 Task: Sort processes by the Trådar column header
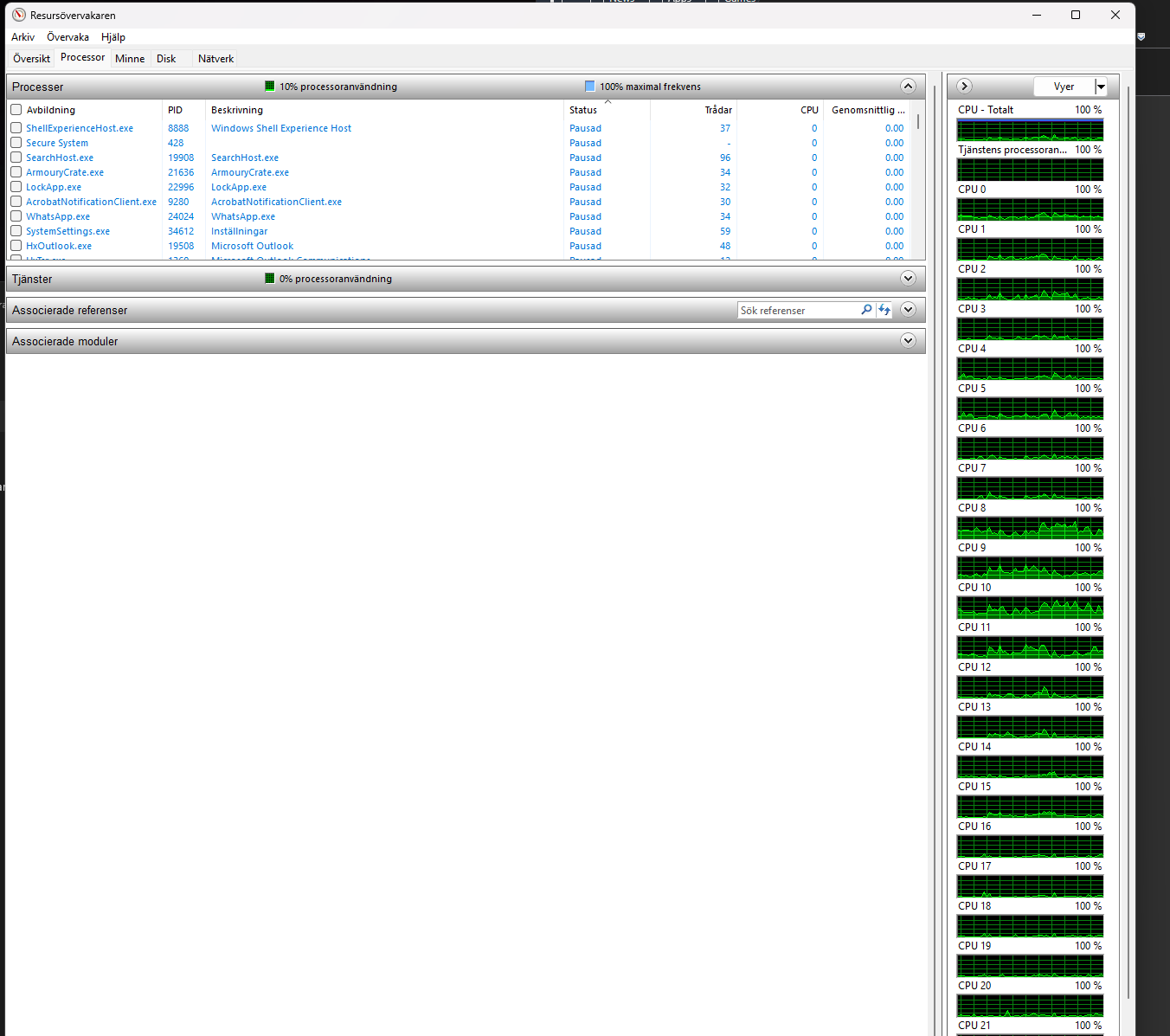[718, 110]
